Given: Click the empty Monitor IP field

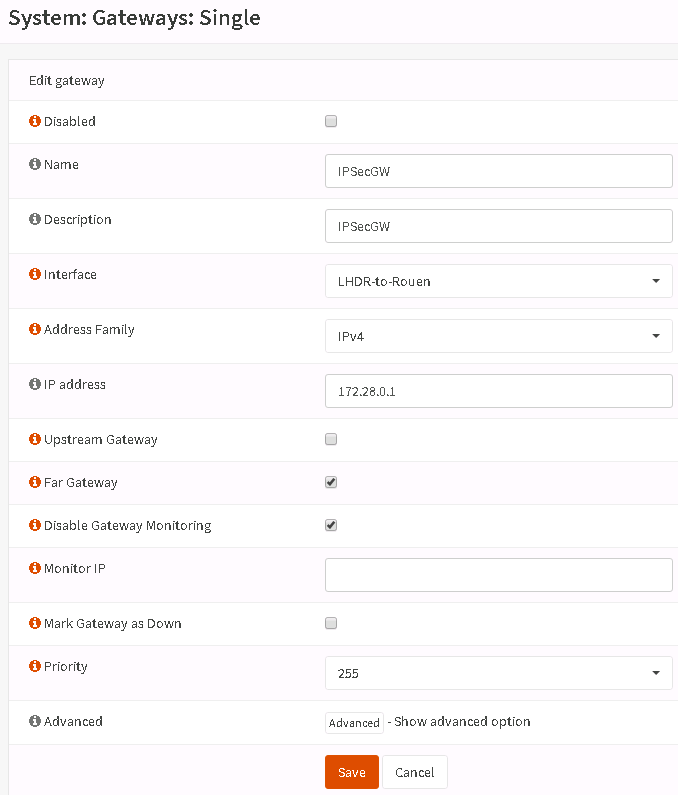Looking at the screenshot, I should click(x=498, y=575).
